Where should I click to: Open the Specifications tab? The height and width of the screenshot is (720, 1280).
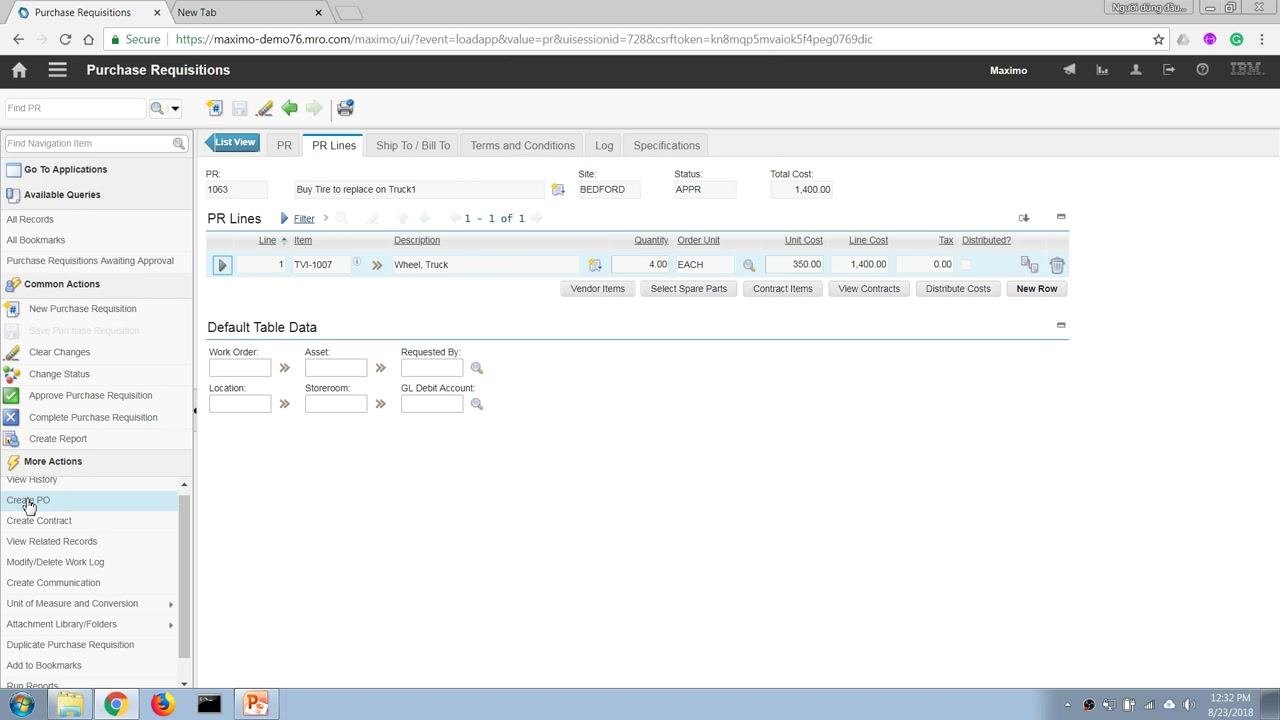point(666,145)
